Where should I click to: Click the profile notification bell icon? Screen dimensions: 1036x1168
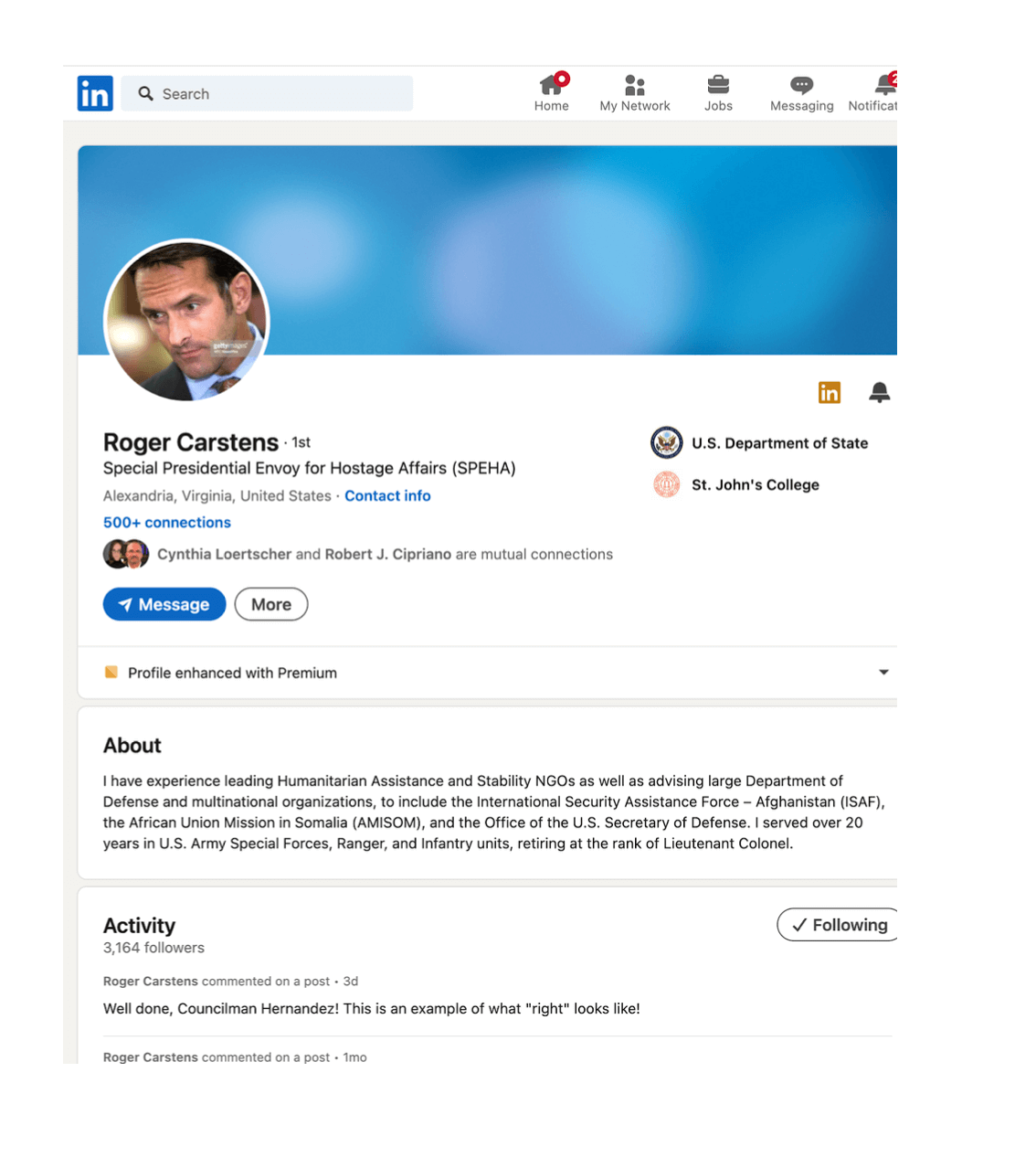click(879, 392)
